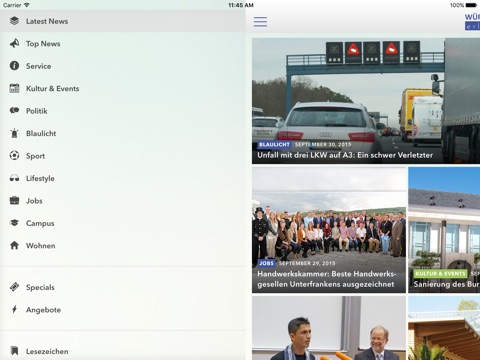This screenshot has height=360, width=480.
Task: Select the Politik category
Action: pos(123,111)
